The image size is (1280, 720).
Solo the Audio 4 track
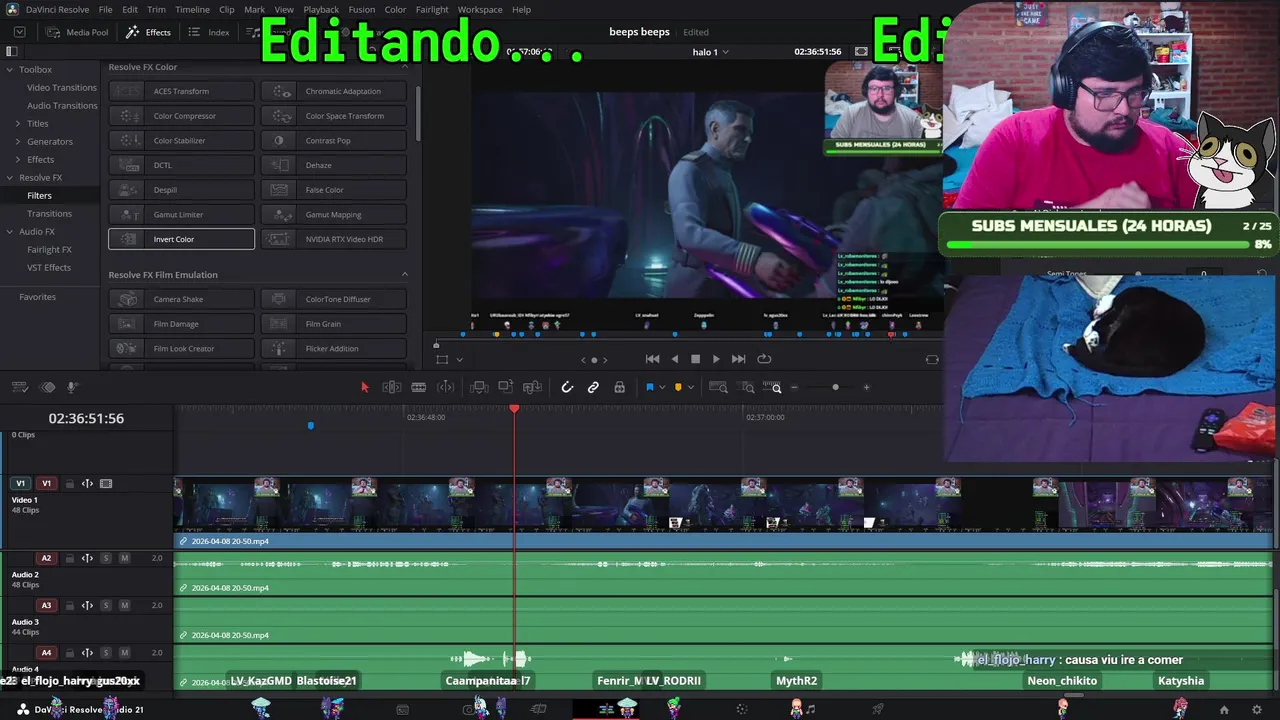coord(106,653)
